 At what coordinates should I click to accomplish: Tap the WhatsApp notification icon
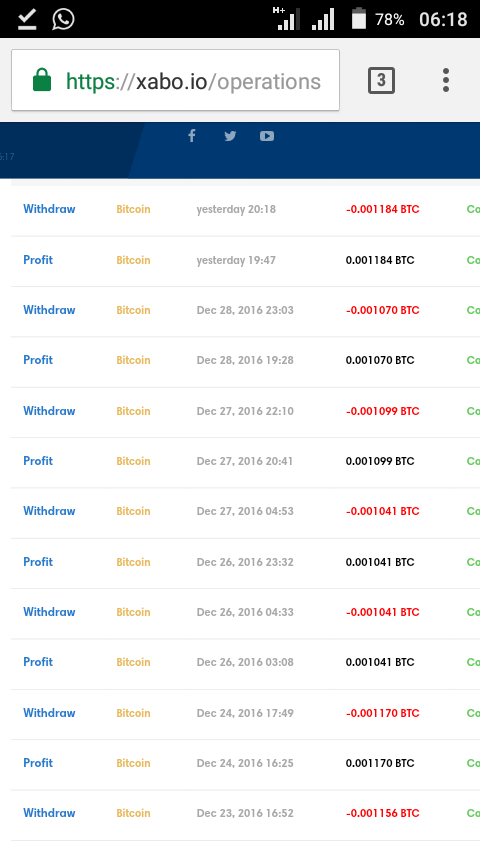tap(63, 19)
